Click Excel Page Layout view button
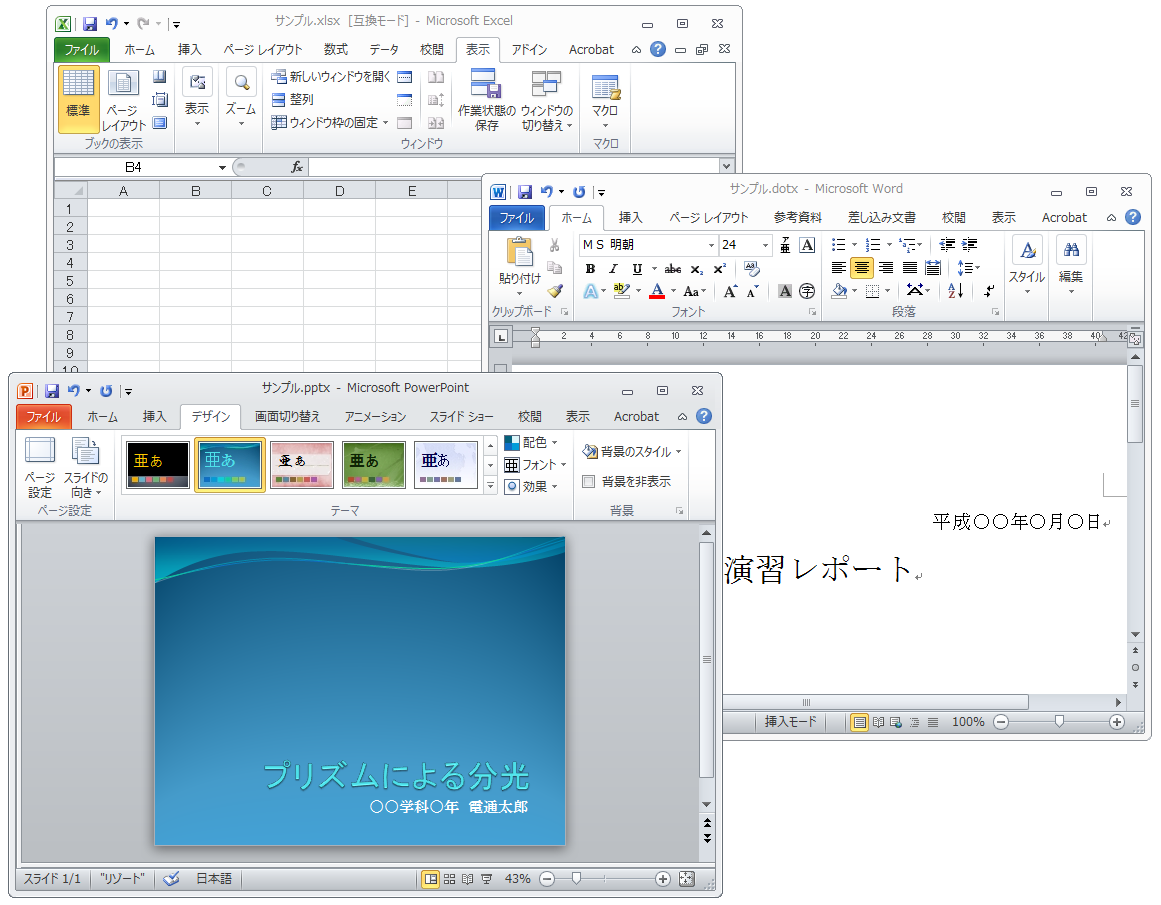1161x905 pixels. (x=124, y=101)
